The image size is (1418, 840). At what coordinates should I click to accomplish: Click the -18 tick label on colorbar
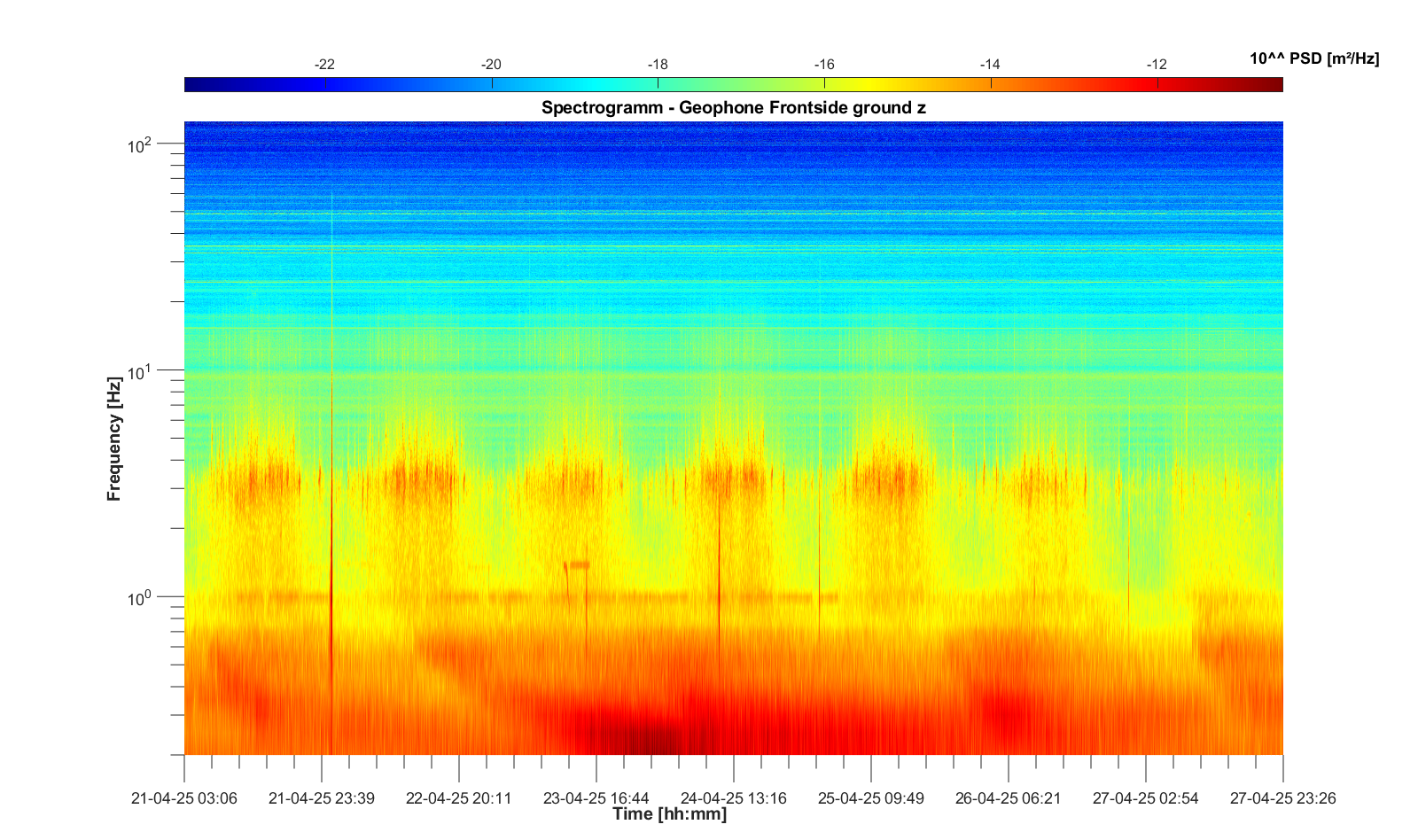pyautogui.click(x=658, y=65)
